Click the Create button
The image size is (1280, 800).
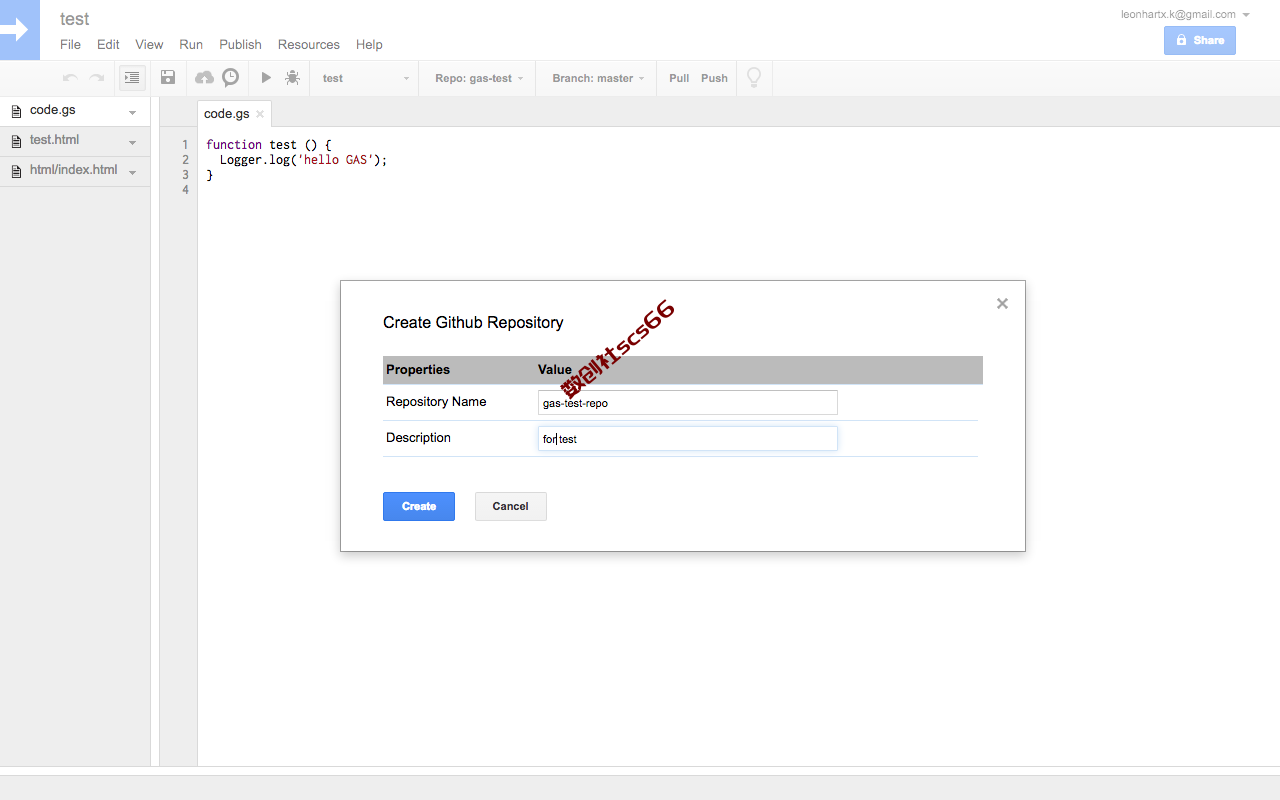pos(419,506)
